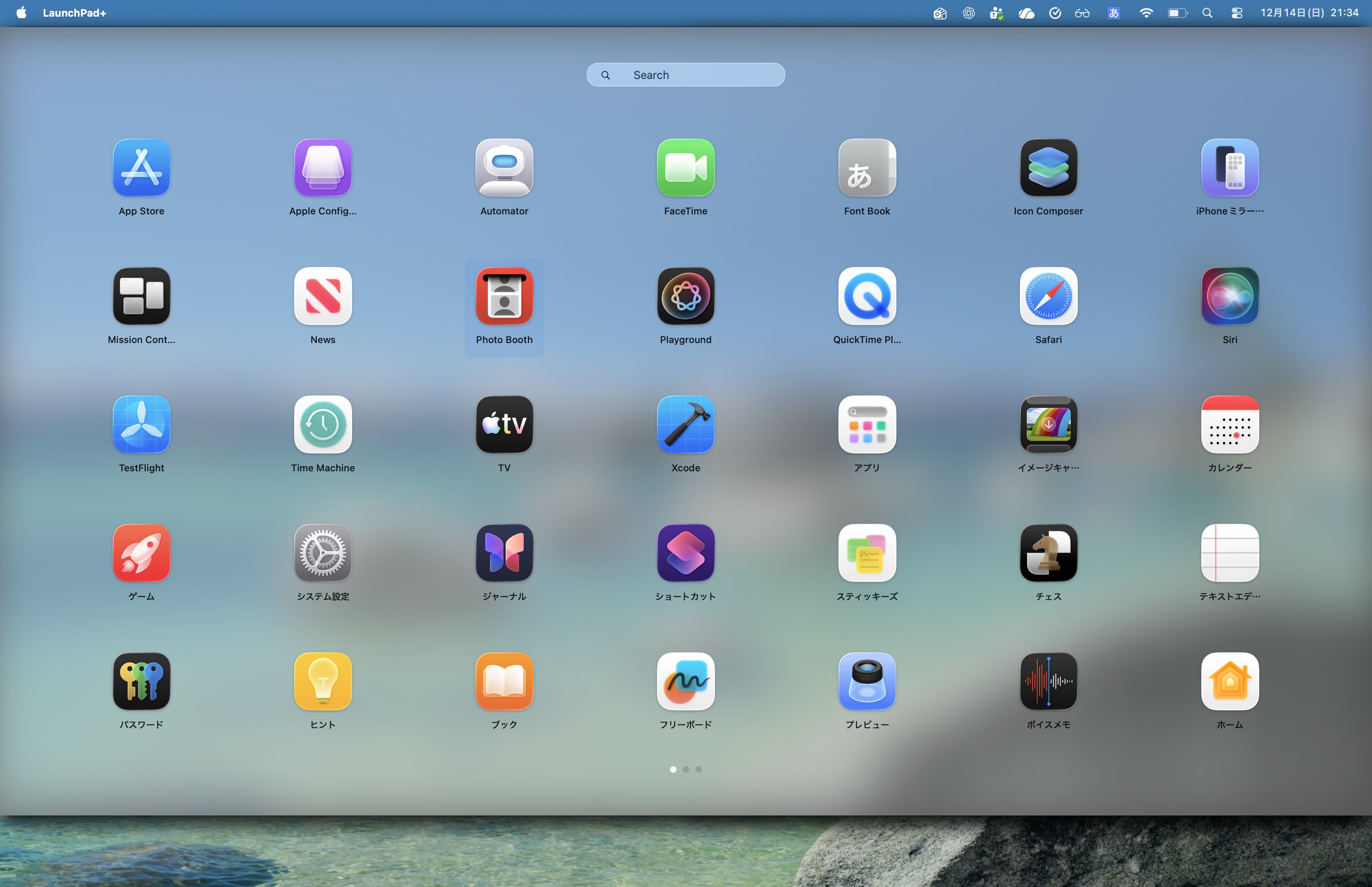Click the LaunchPad+ menu title
This screenshot has height=887, width=1372.
click(x=75, y=12)
